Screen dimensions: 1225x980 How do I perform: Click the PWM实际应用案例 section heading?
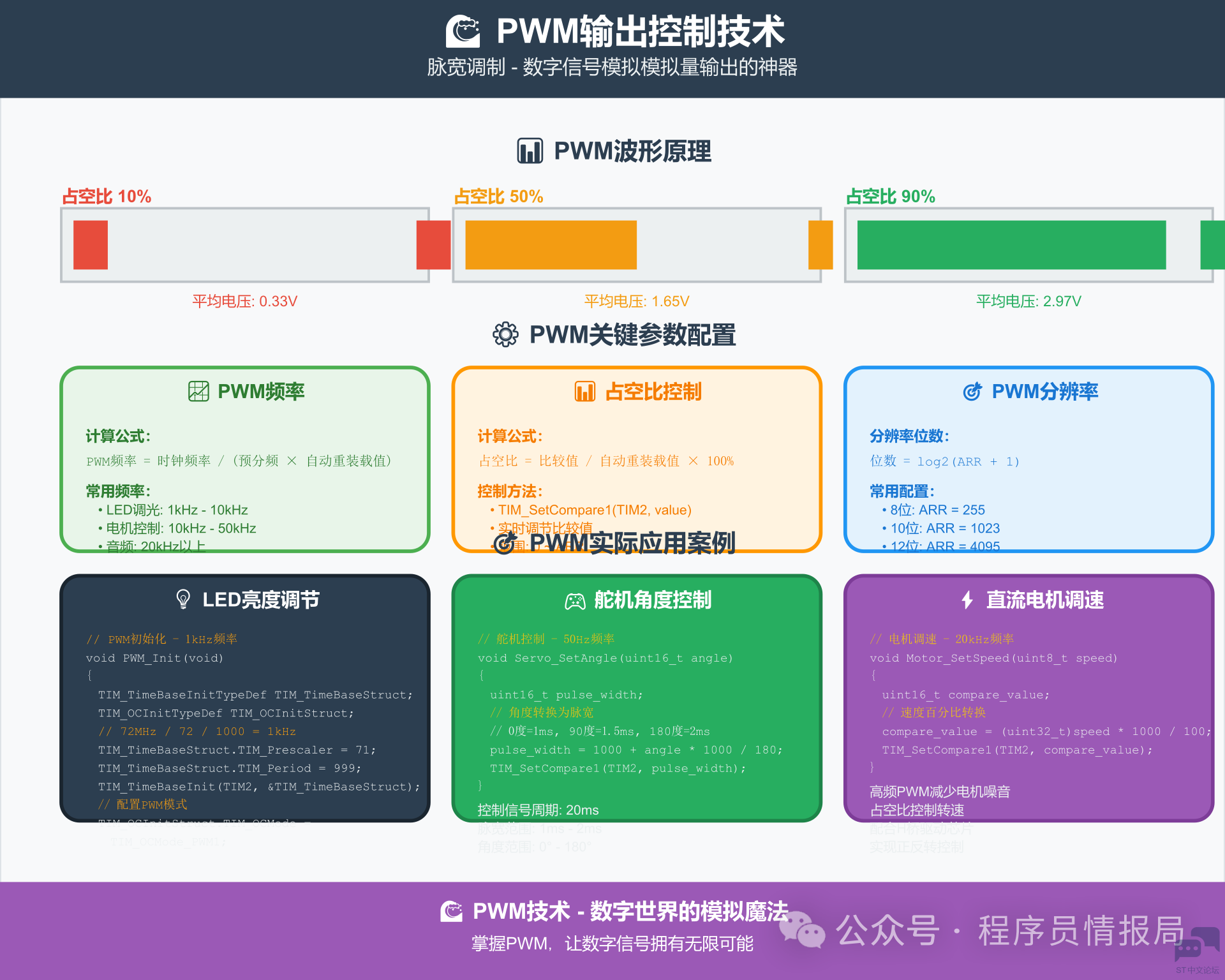(x=632, y=543)
